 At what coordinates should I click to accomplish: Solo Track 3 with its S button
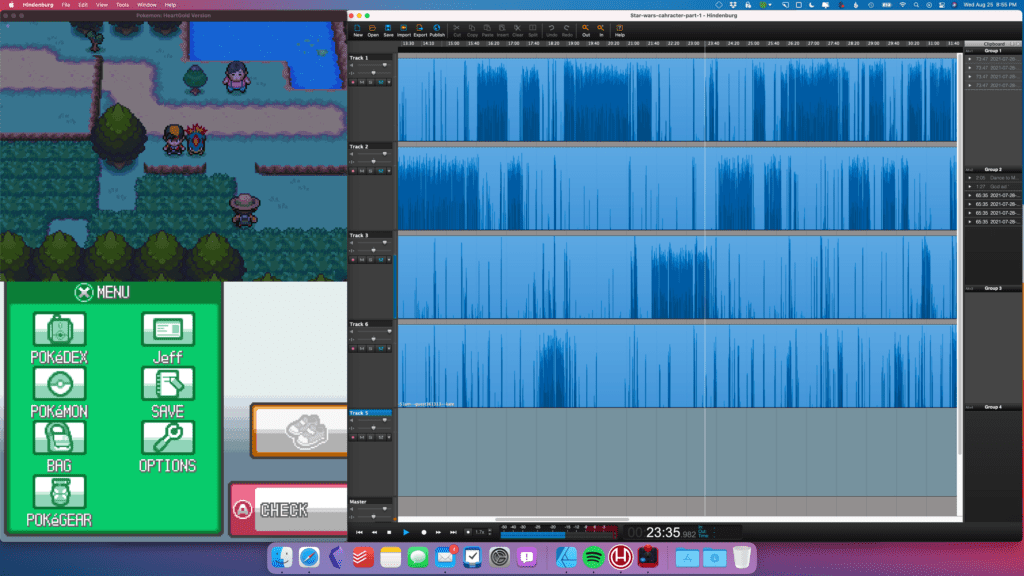(x=371, y=260)
